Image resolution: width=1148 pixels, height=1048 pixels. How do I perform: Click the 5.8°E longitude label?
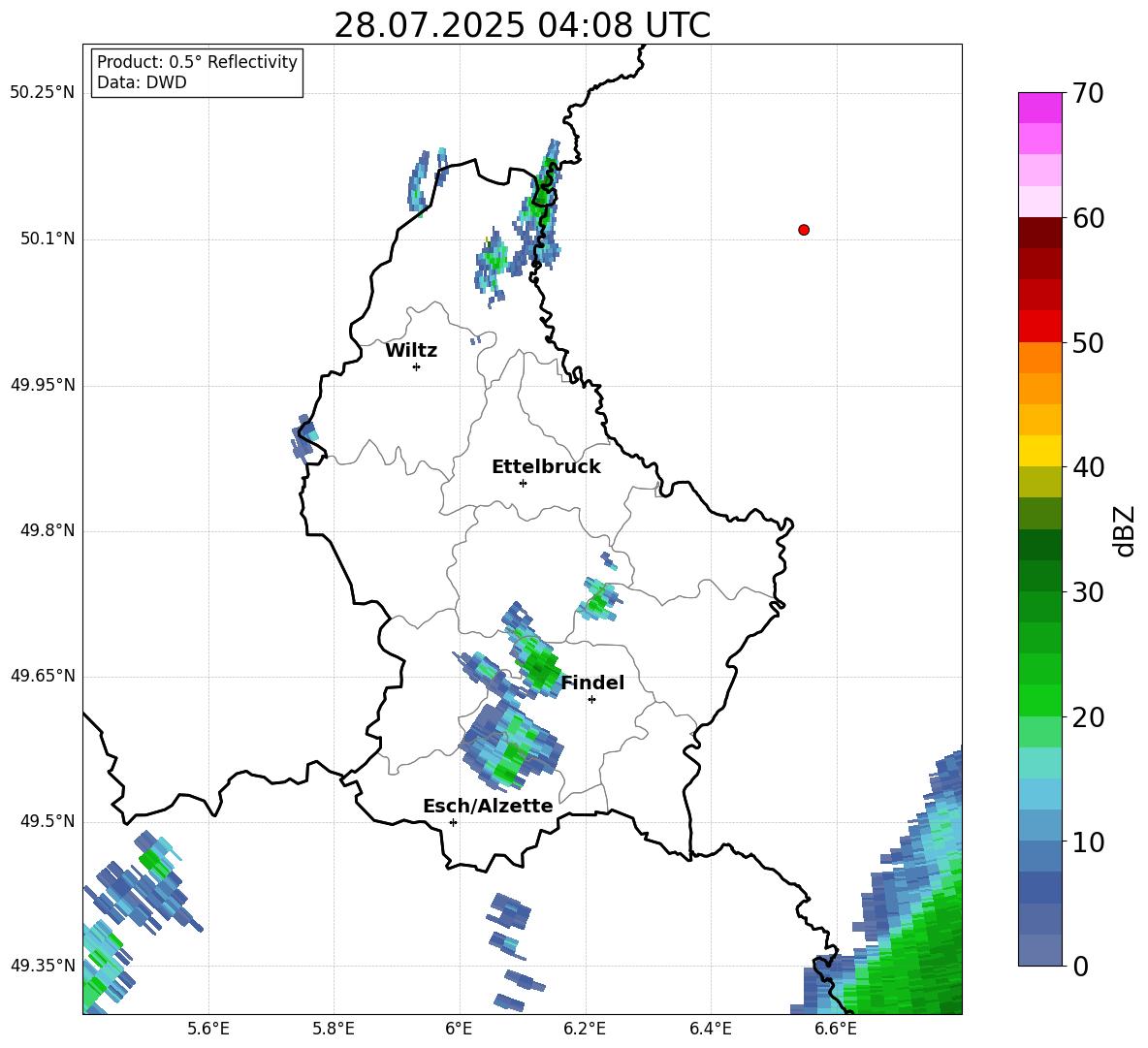(x=334, y=1029)
